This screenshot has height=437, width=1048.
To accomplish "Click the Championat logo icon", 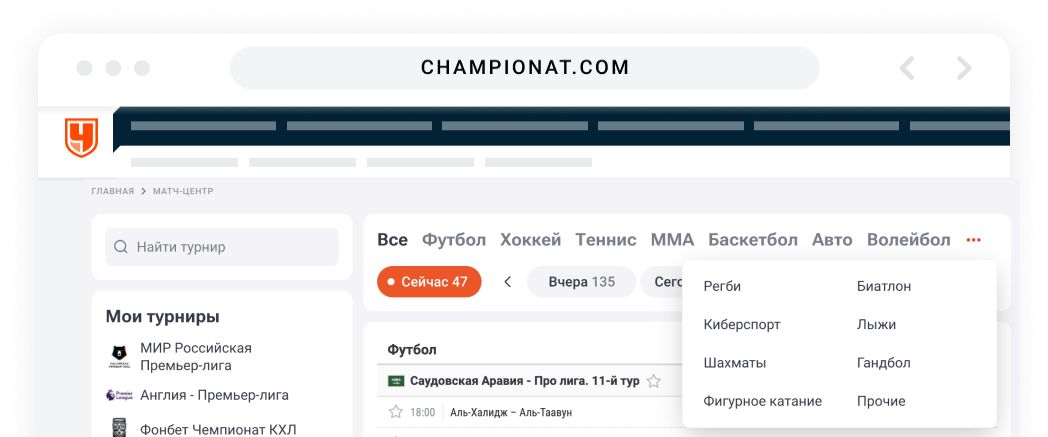I will click(81, 137).
